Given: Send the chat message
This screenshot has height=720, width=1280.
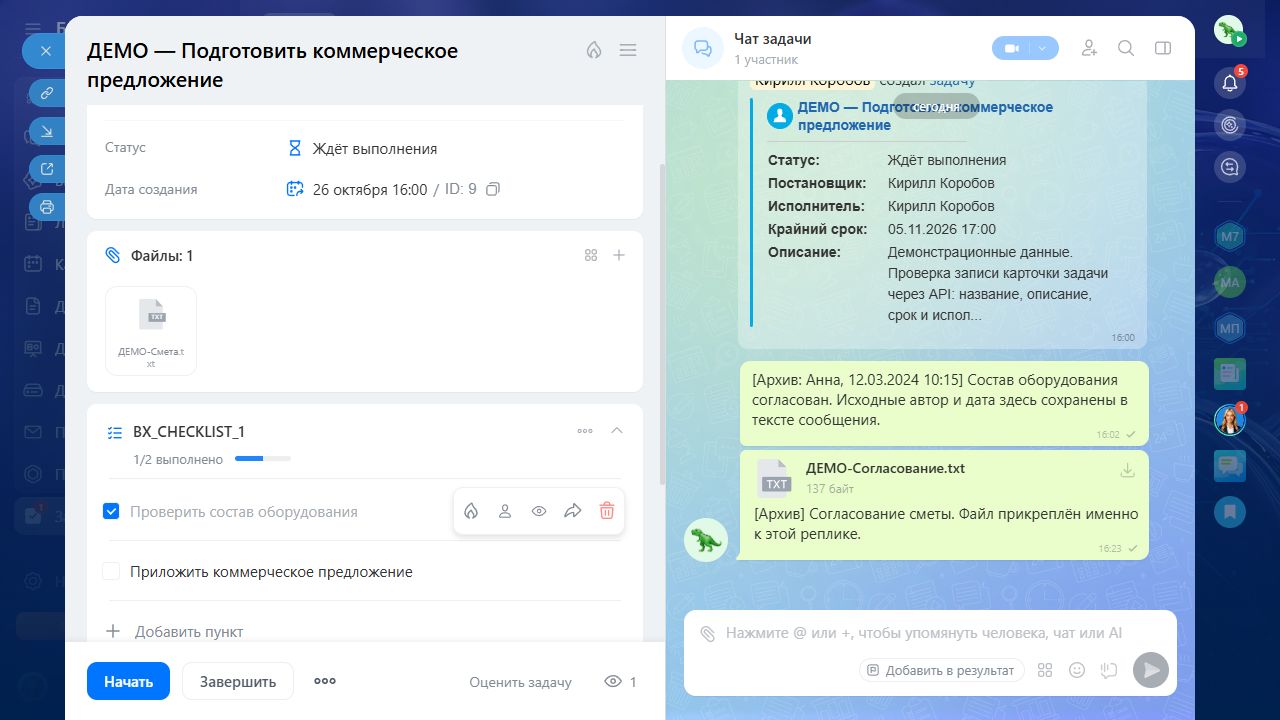Looking at the screenshot, I should (x=1151, y=670).
